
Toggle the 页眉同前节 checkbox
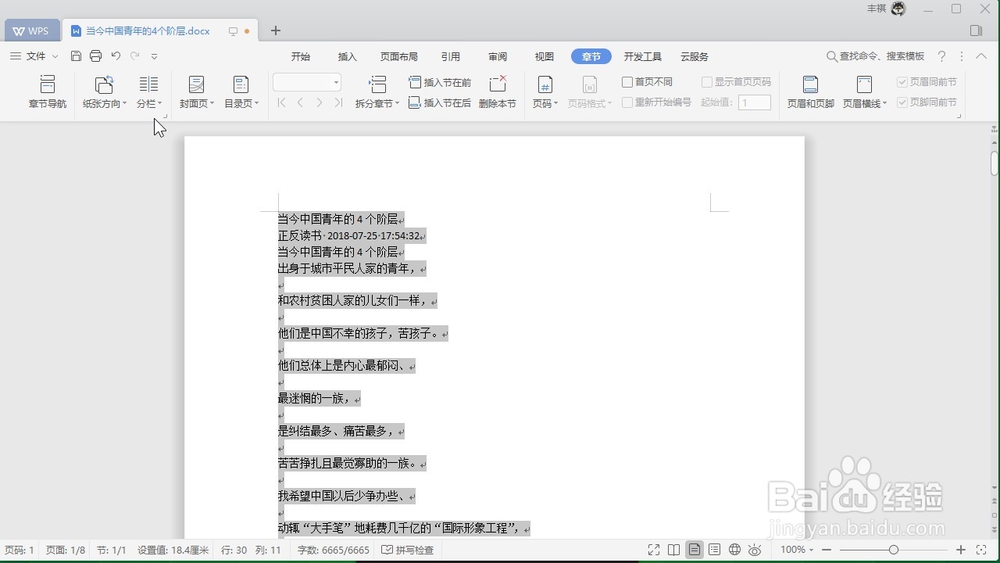click(902, 82)
